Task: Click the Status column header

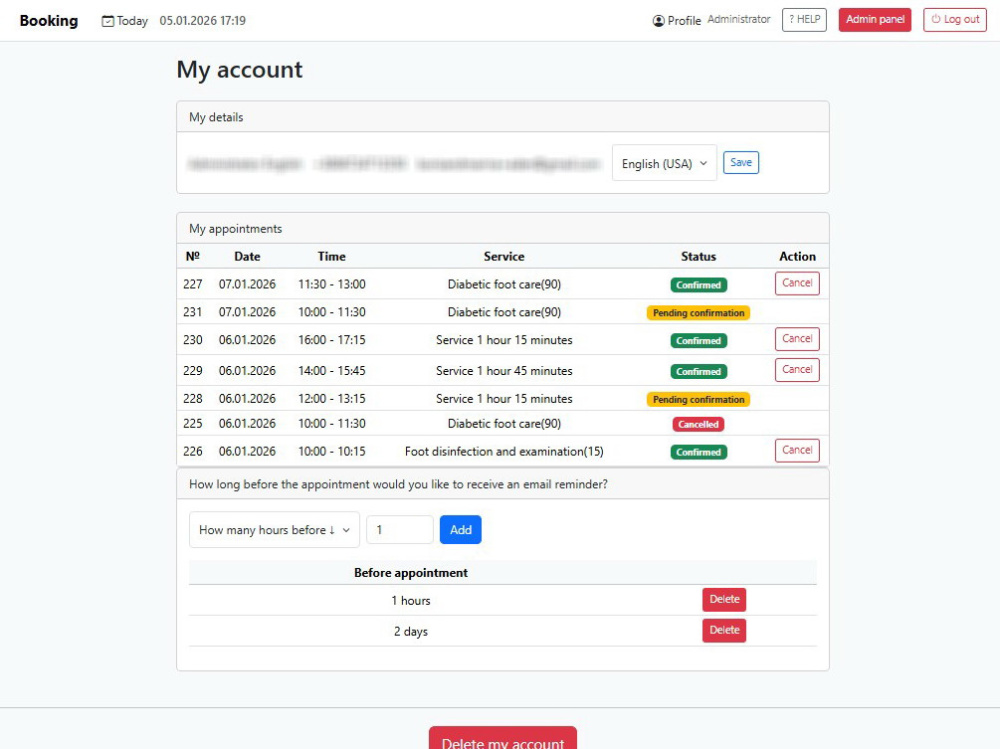Action: pos(698,256)
